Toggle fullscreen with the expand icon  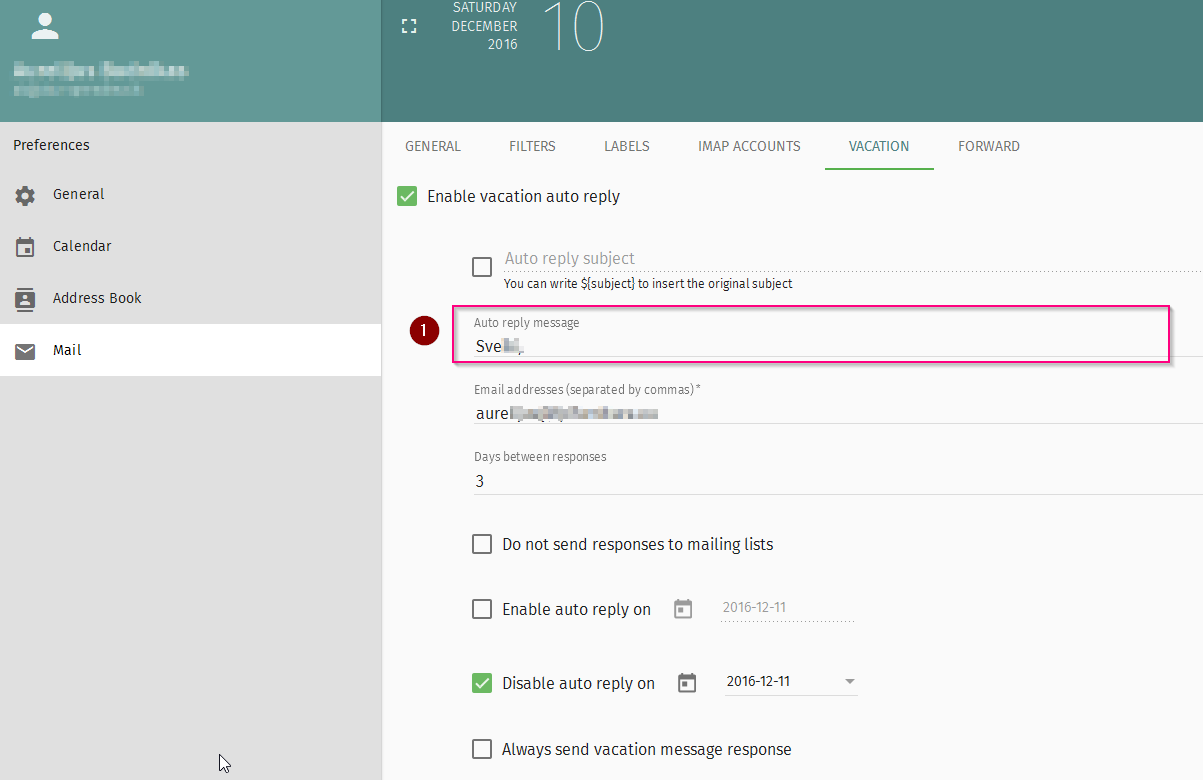[x=408, y=27]
